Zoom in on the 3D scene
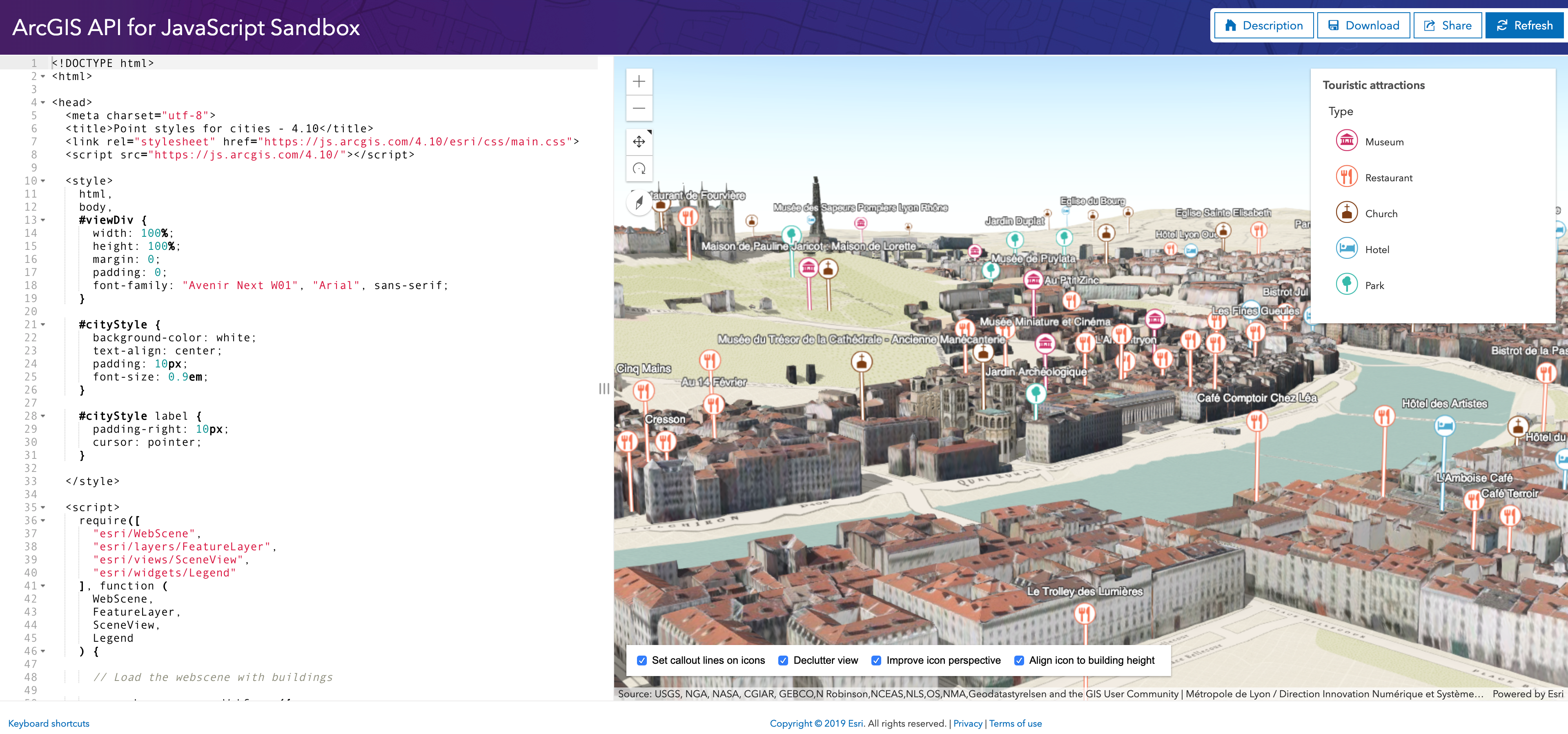The height and width of the screenshot is (734, 1568). (639, 82)
